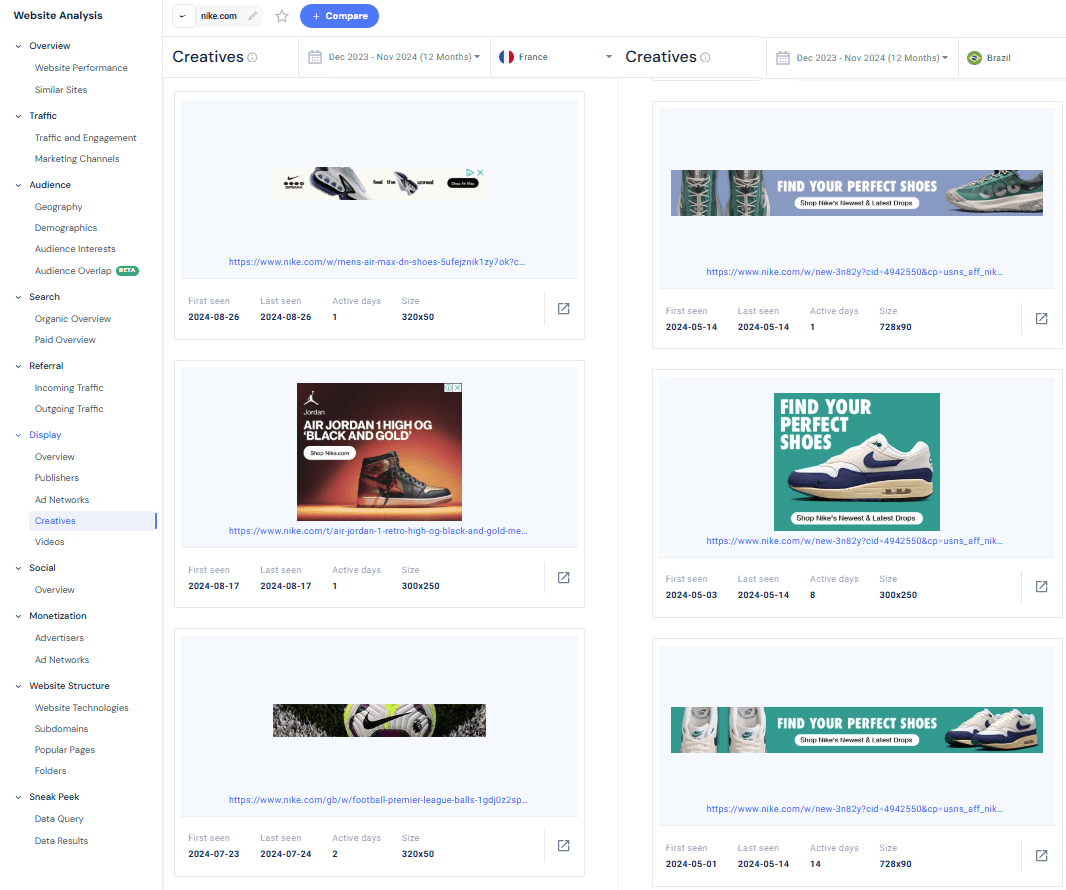The width and height of the screenshot is (1066, 890).
Task: Open external link icon for Air Max 320x50 ad
Action: click(563, 309)
